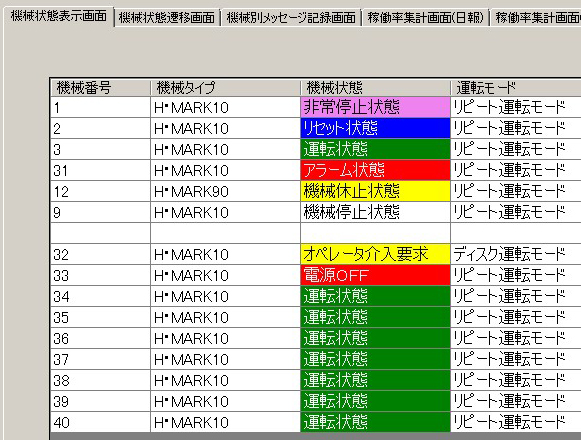Click the blue リセット状態 status cell
The width and height of the screenshot is (581, 440).
tap(375, 129)
